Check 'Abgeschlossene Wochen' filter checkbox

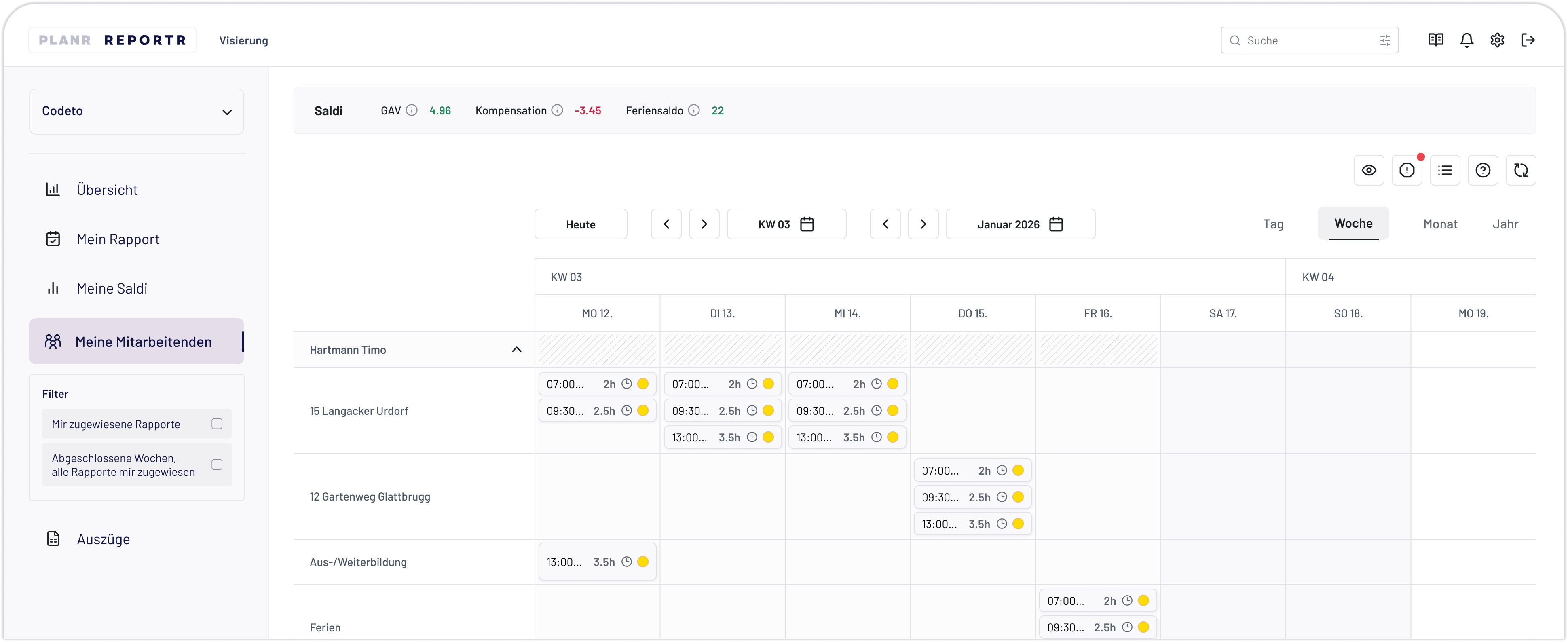tap(217, 464)
